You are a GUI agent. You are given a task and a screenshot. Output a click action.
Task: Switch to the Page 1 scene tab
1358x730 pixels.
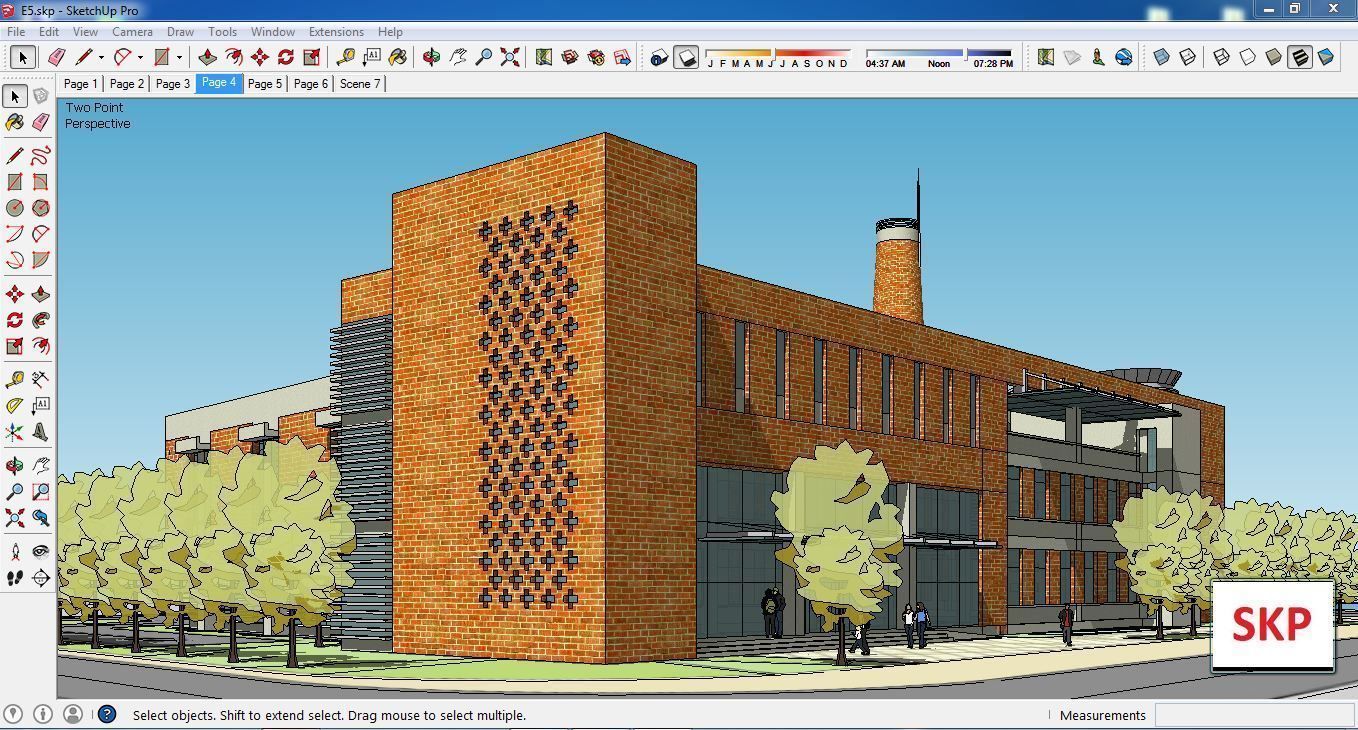click(80, 84)
